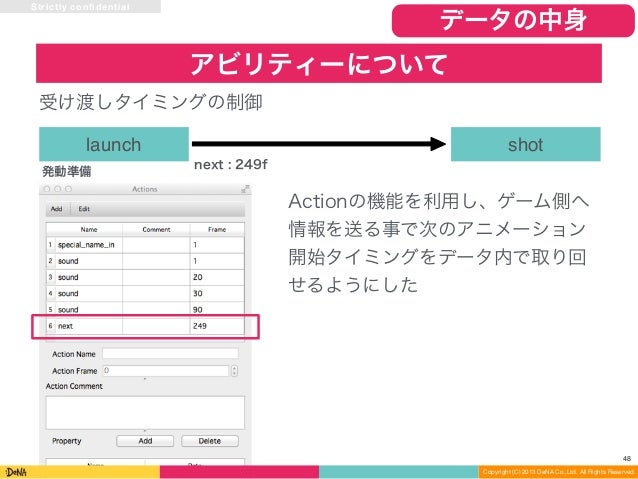Image resolution: width=638 pixels, height=479 pixels.
Task: Click the launch box
Action: tap(114, 144)
